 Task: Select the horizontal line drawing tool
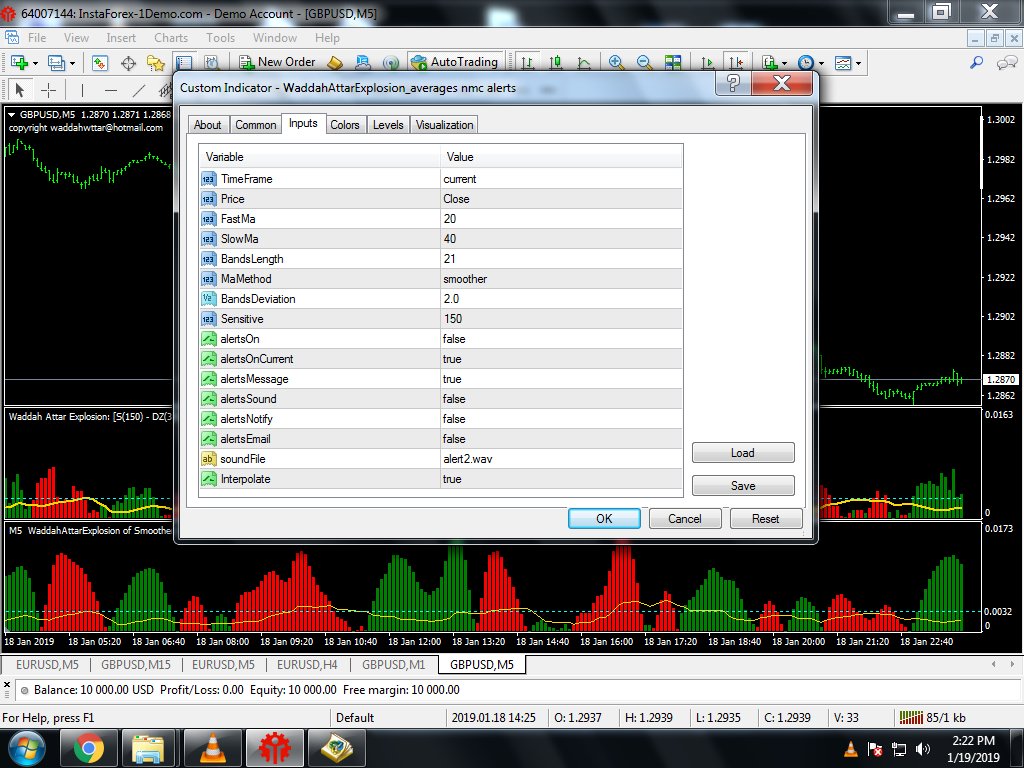[x=111, y=90]
